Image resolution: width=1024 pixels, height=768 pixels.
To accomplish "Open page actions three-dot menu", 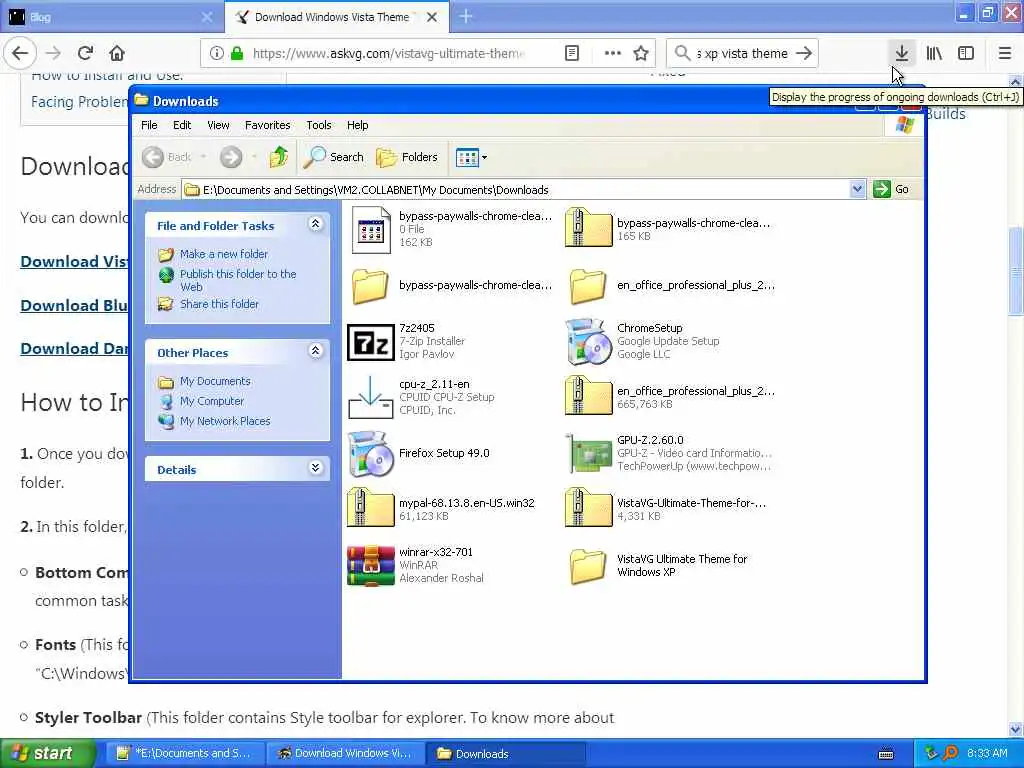I will pyautogui.click(x=612, y=54).
